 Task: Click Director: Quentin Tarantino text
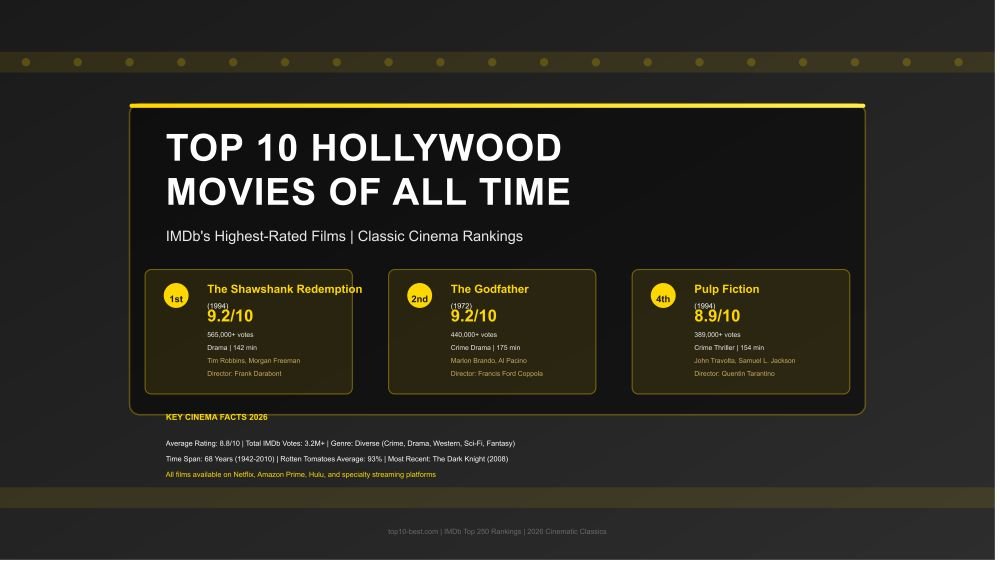[737, 375]
